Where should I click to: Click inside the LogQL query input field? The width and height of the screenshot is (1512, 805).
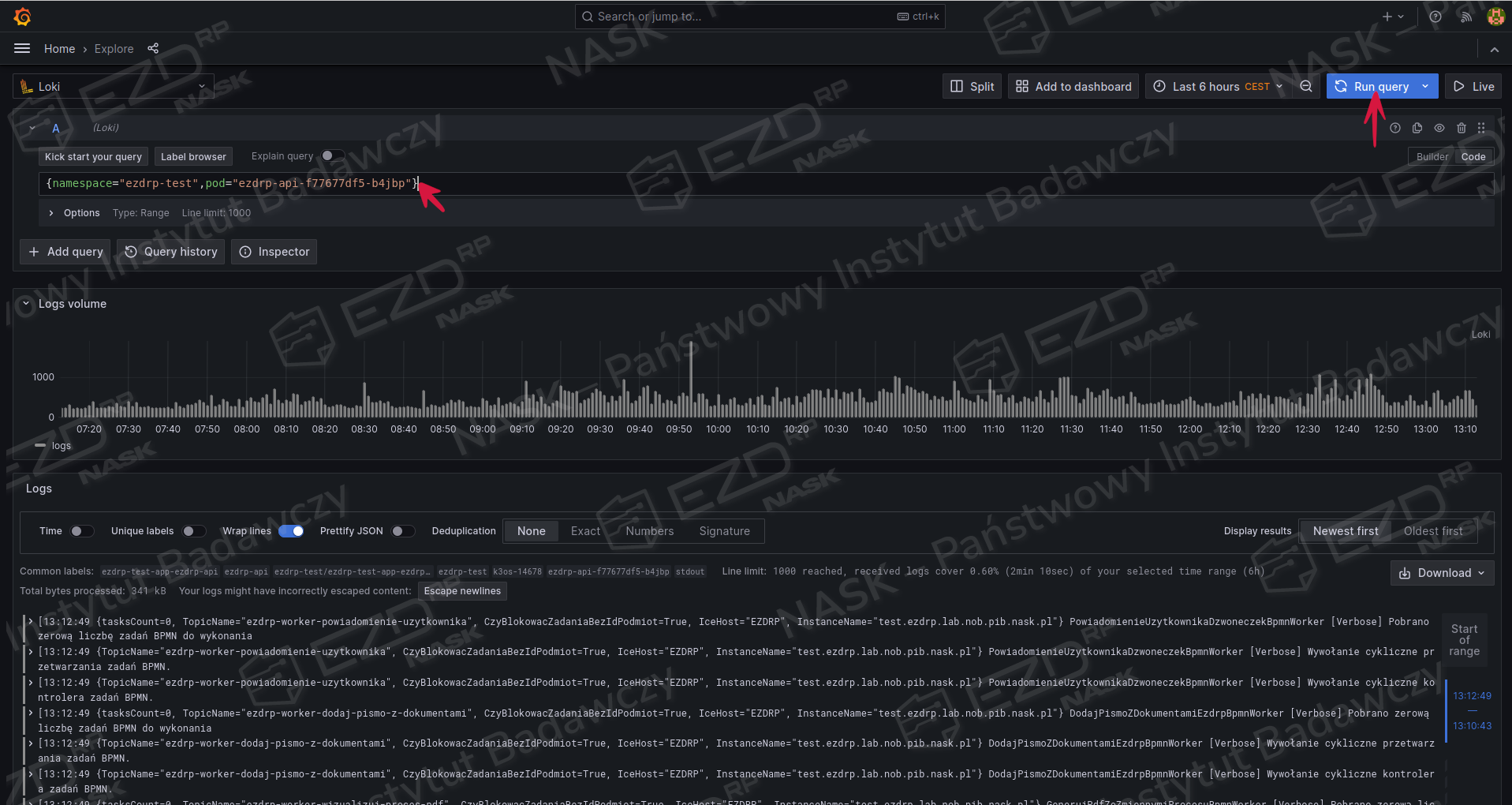(x=710, y=184)
